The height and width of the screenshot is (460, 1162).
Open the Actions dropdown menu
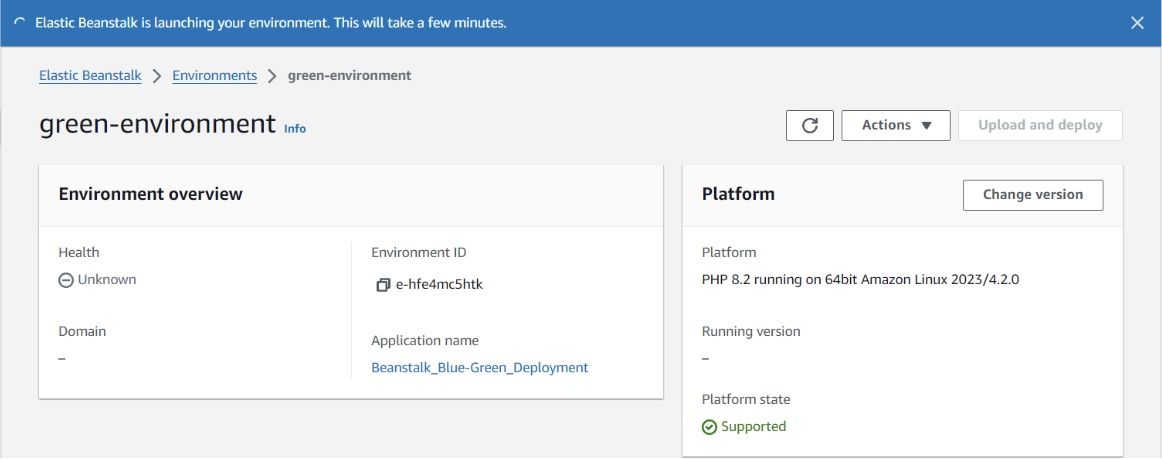click(896, 125)
